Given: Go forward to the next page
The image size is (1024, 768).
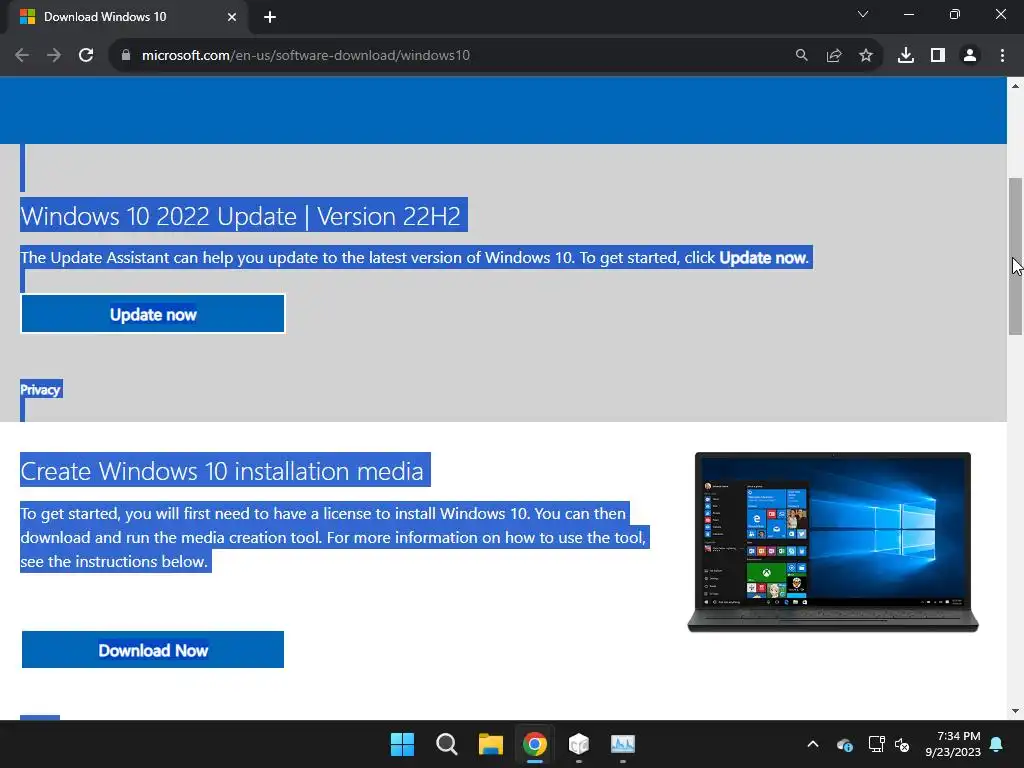Looking at the screenshot, I should point(54,56).
